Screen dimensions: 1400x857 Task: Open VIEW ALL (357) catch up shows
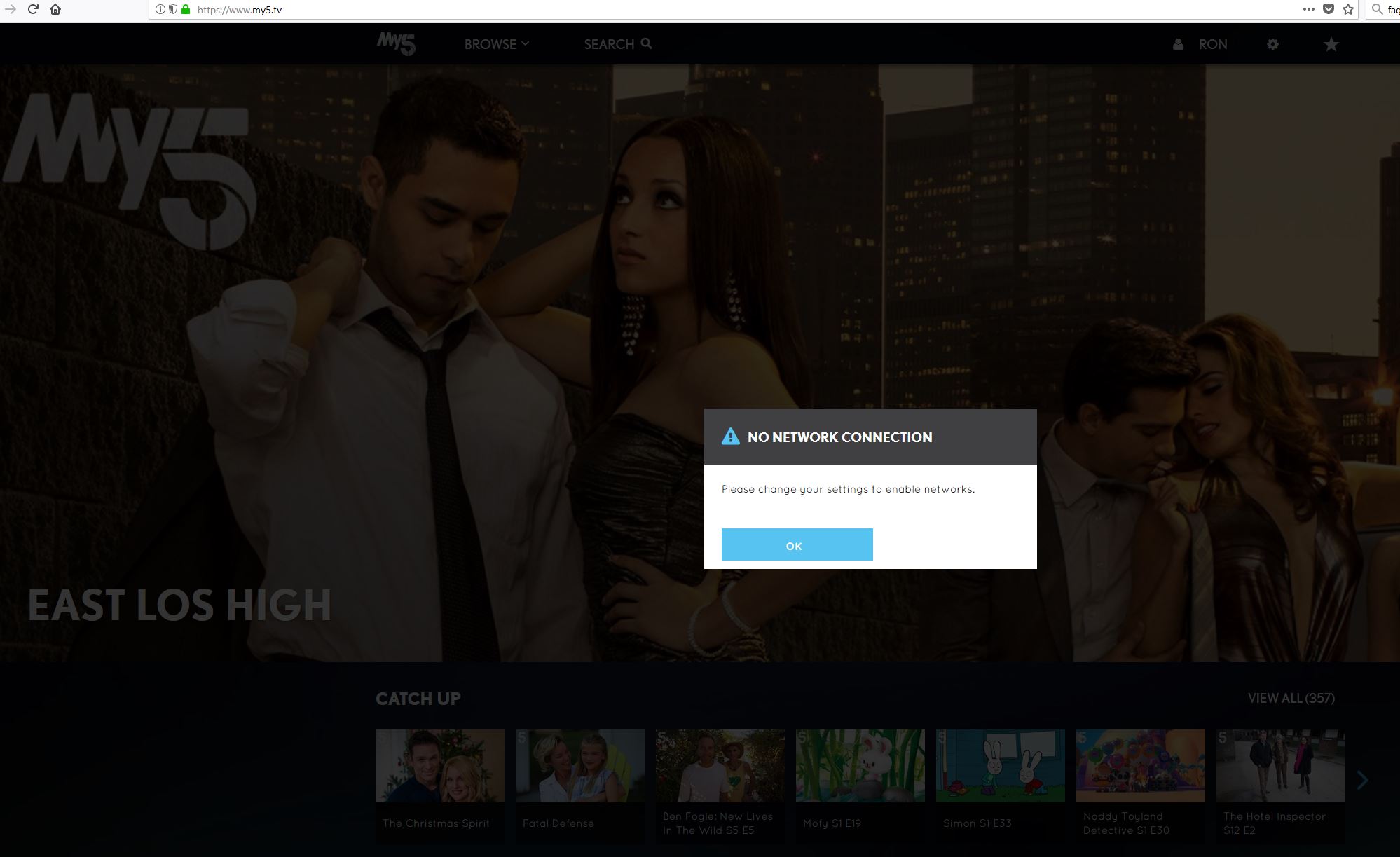point(1290,698)
